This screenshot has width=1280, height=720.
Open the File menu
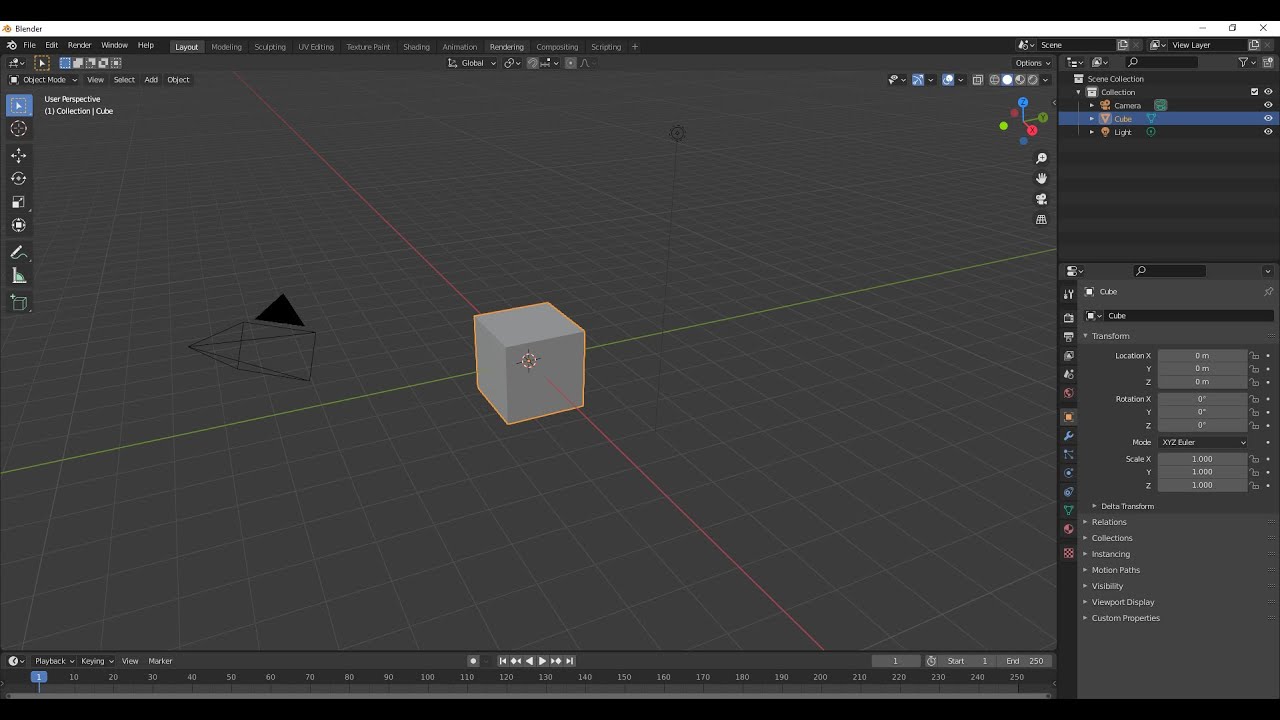click(30, 46)
